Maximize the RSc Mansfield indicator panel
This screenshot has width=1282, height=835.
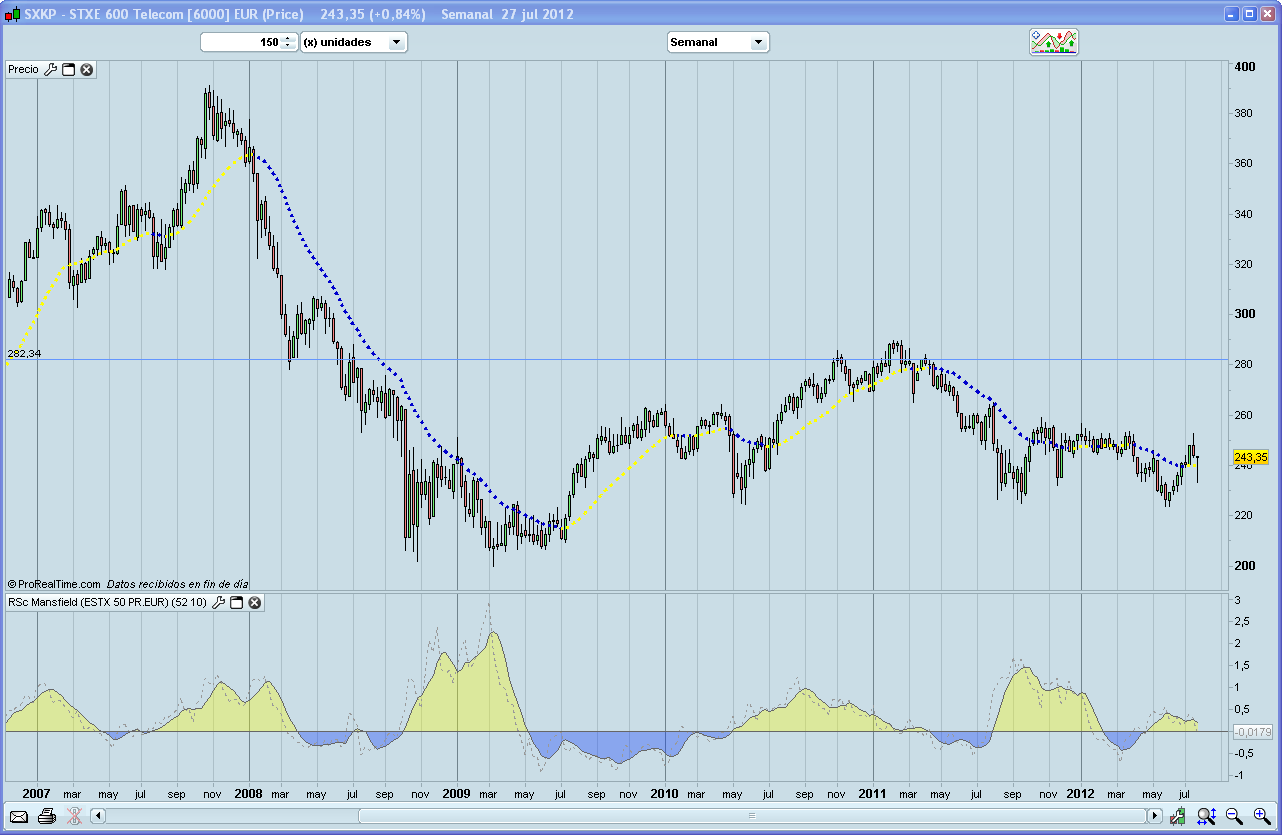pyautogui.click(x=237, y=603)
